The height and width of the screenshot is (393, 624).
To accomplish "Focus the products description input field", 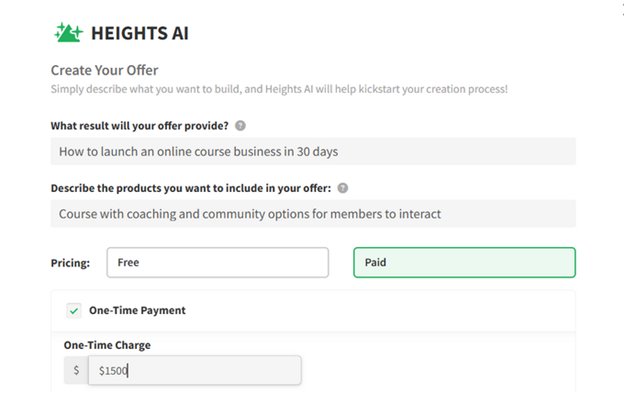I will (x=313, y=214).
